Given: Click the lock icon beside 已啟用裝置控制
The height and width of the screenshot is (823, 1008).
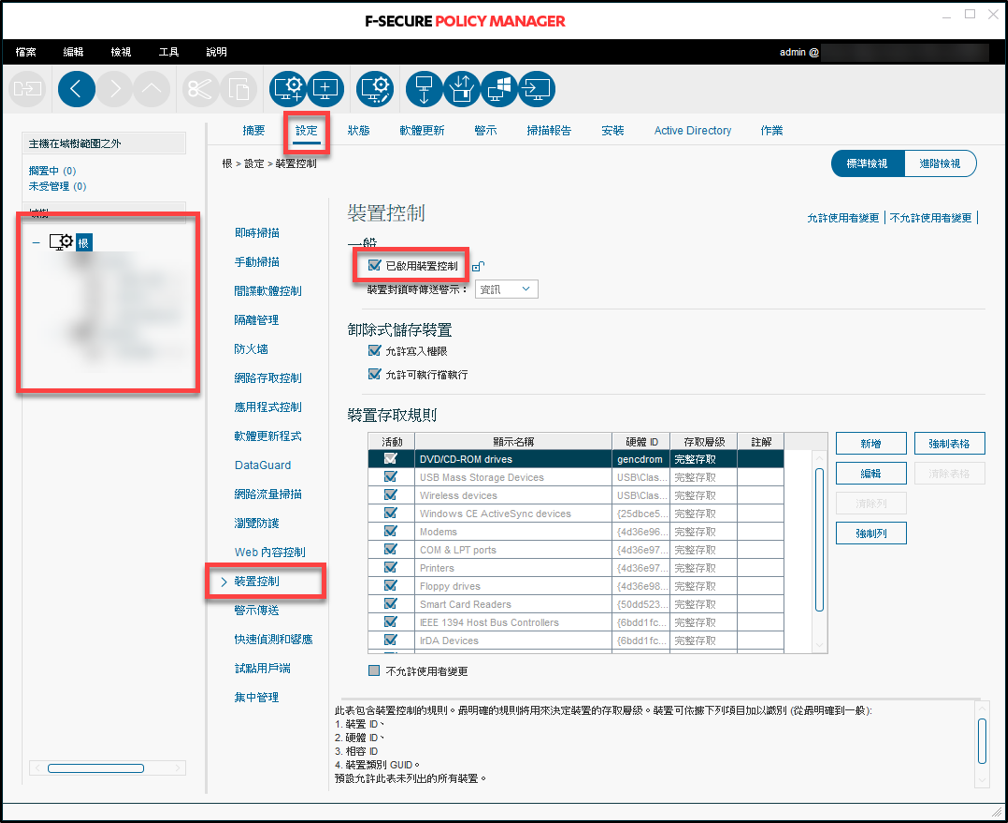Looking at the screenshot, I should (478, 266).
